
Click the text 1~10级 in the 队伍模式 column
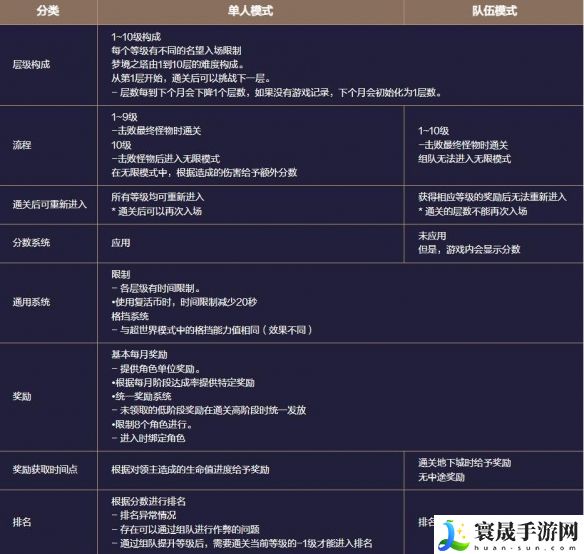[x=434, y=131]
